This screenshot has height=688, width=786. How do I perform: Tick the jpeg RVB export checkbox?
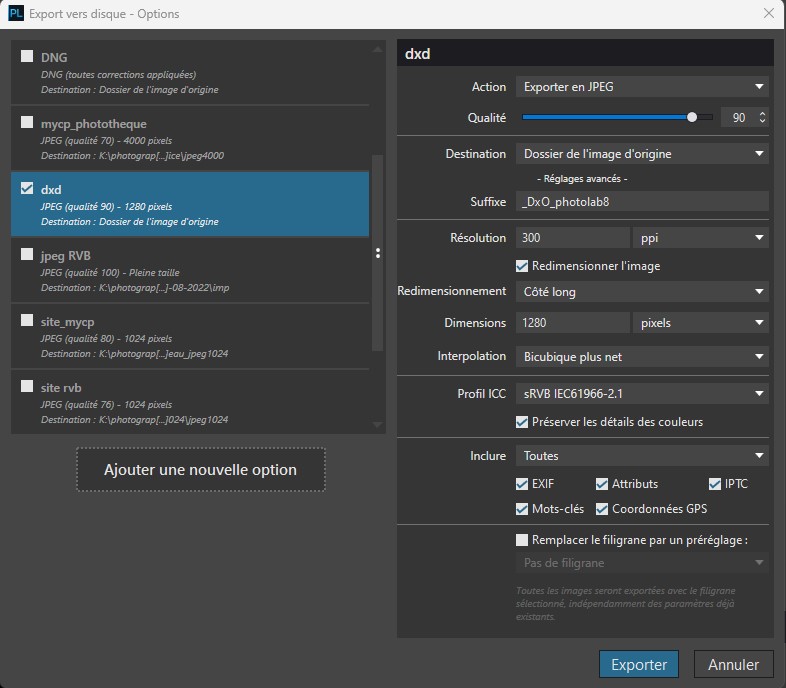(x=27, y=254)
